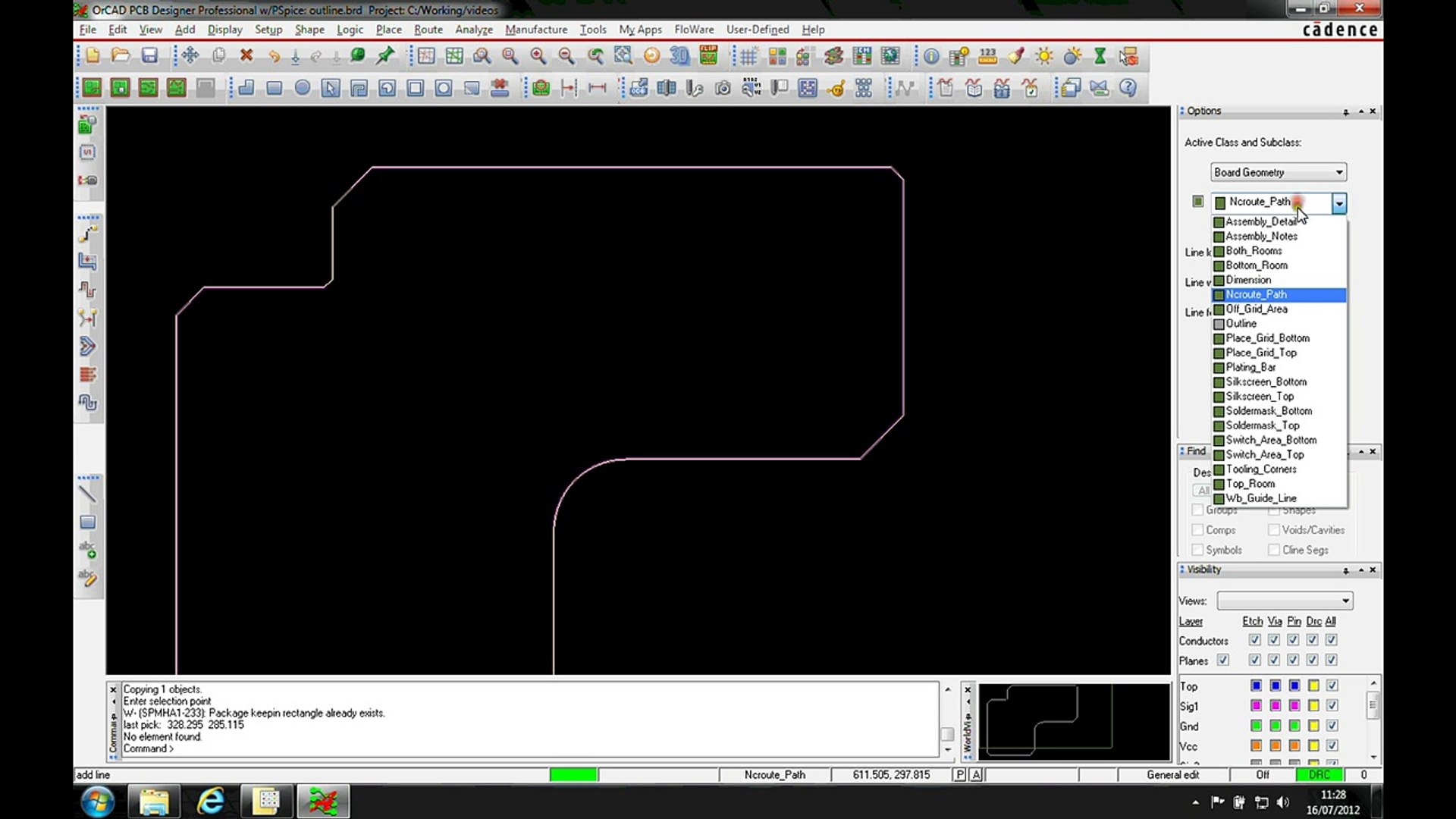The height and width of the screenshot is (819, 1456).
Task: Click the DRC status button
Action: point(1319,774)
